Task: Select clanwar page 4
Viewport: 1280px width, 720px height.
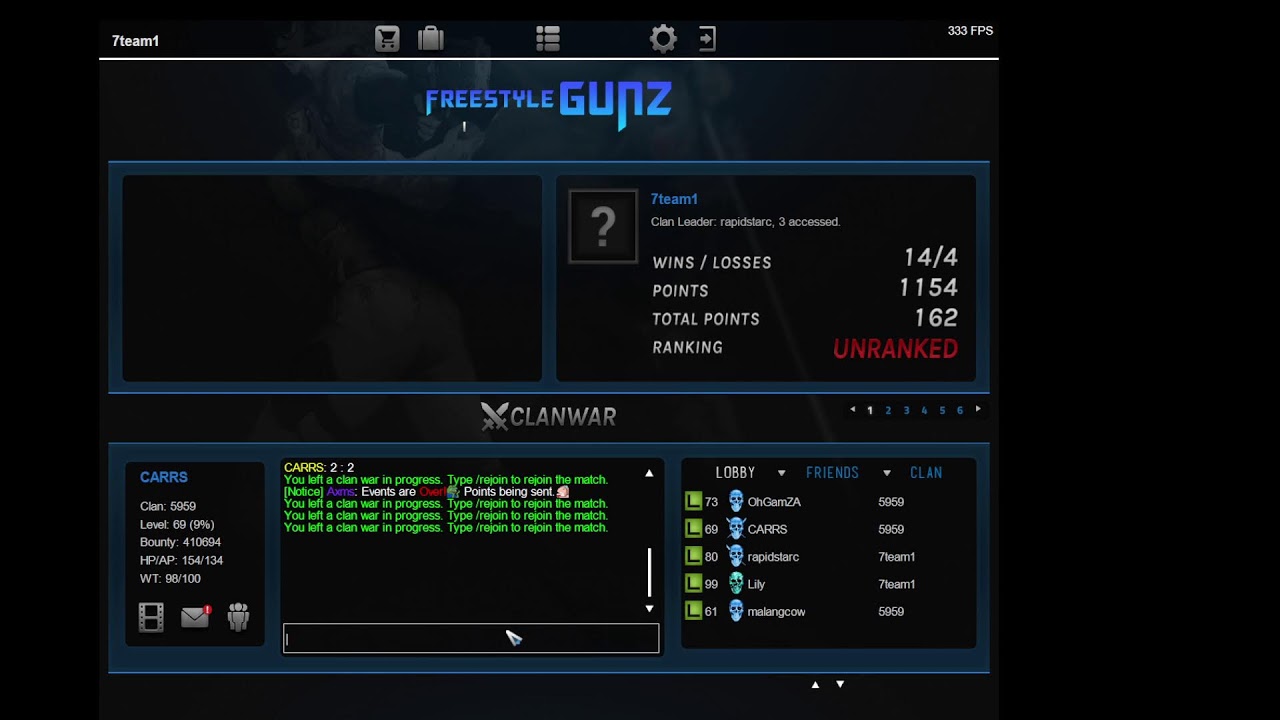Action: tap(924, 410)
